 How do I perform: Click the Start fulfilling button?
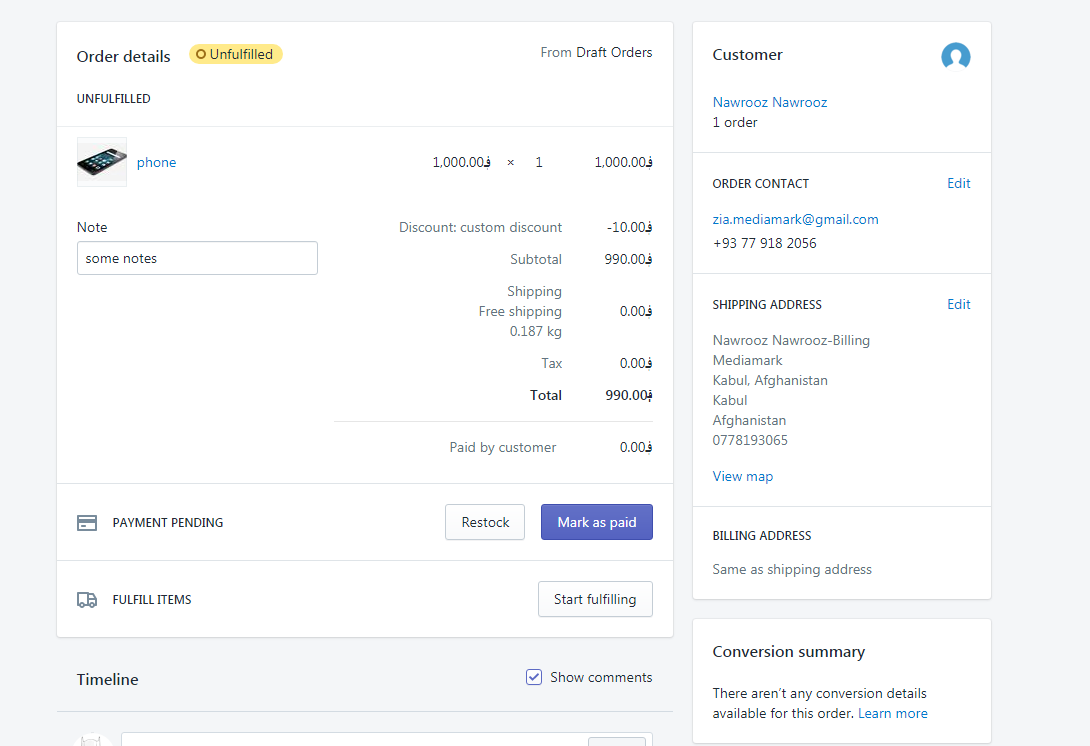pos(595,599)
